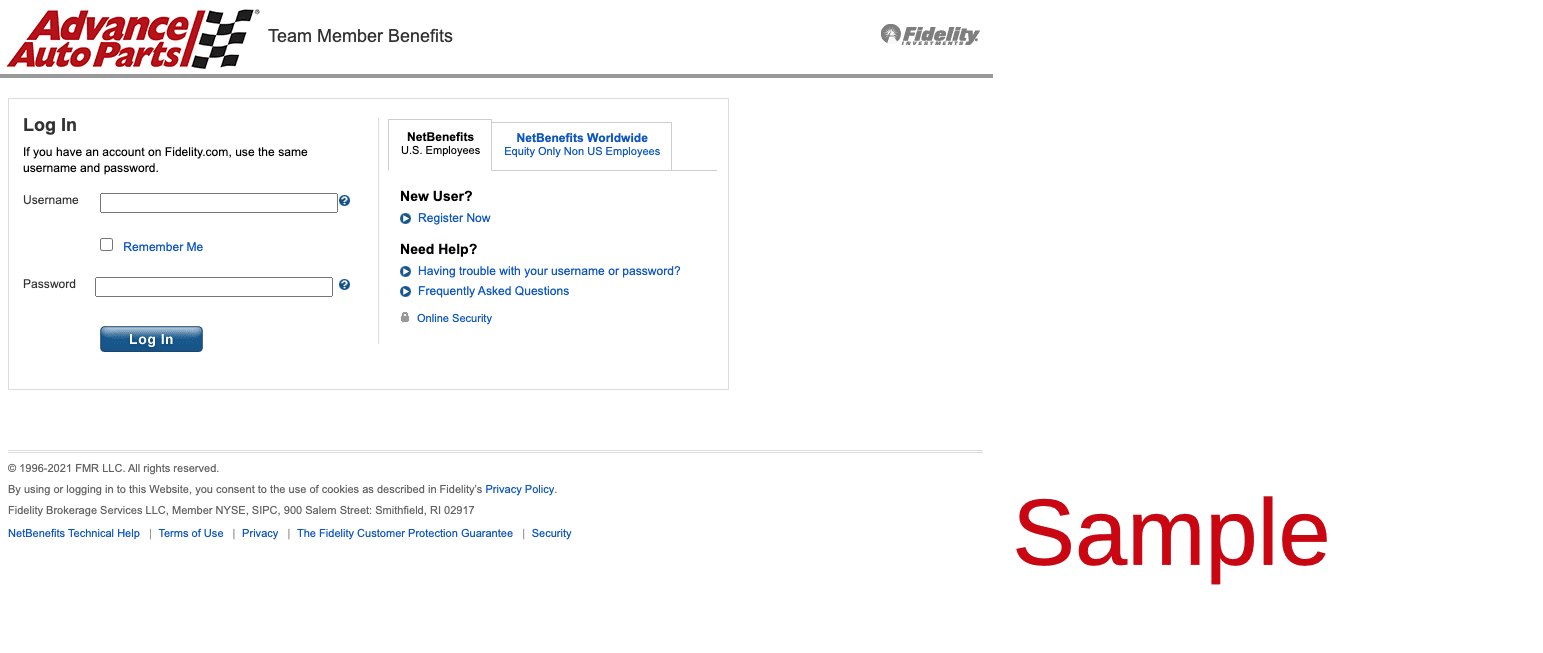Image resolution: width=1543 pixels, height=653 pixels.
Task: Select the NetBenefits U.S. Employees tab
Action: pos(440,144)
